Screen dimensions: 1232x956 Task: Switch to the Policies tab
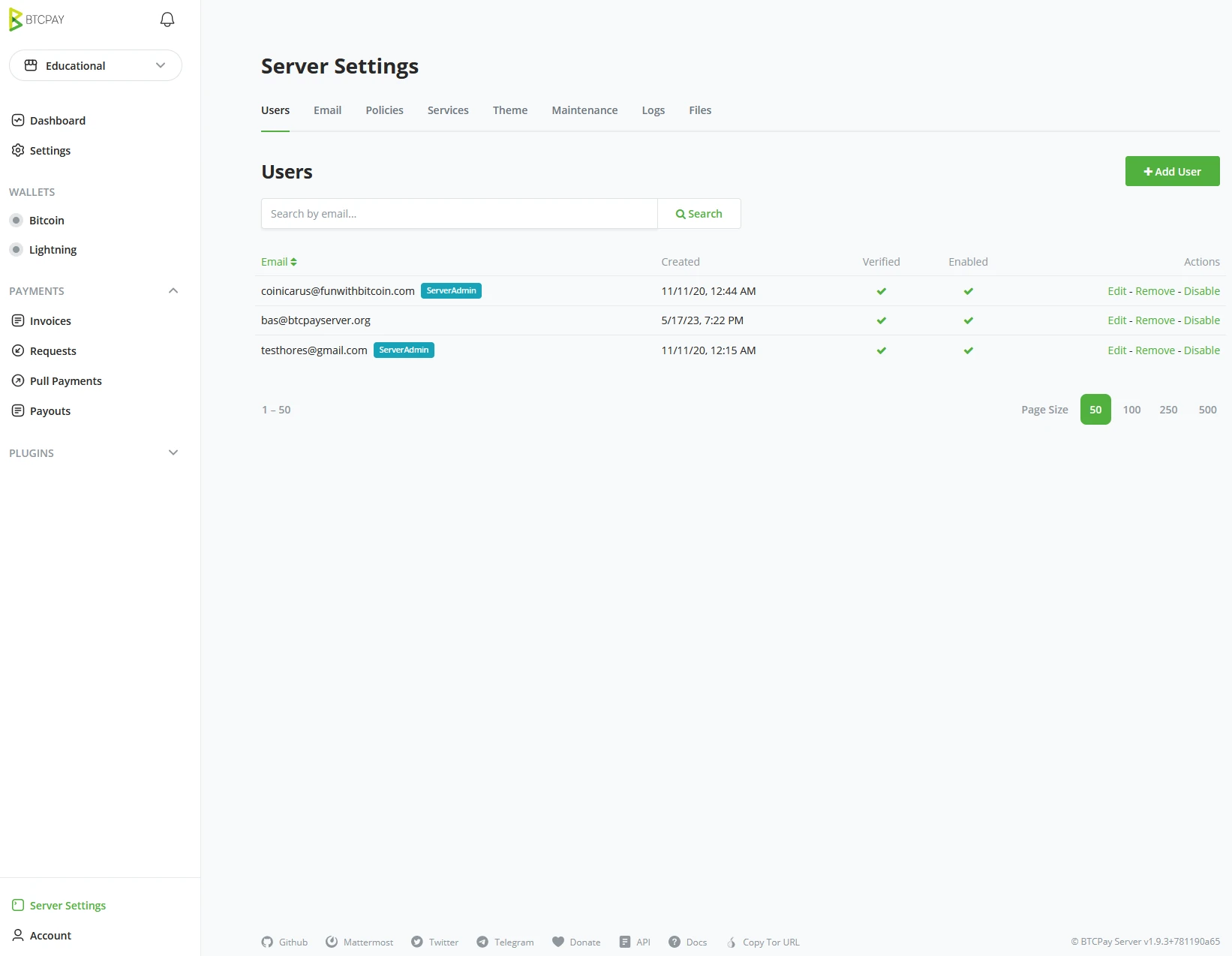click(384, 110)
